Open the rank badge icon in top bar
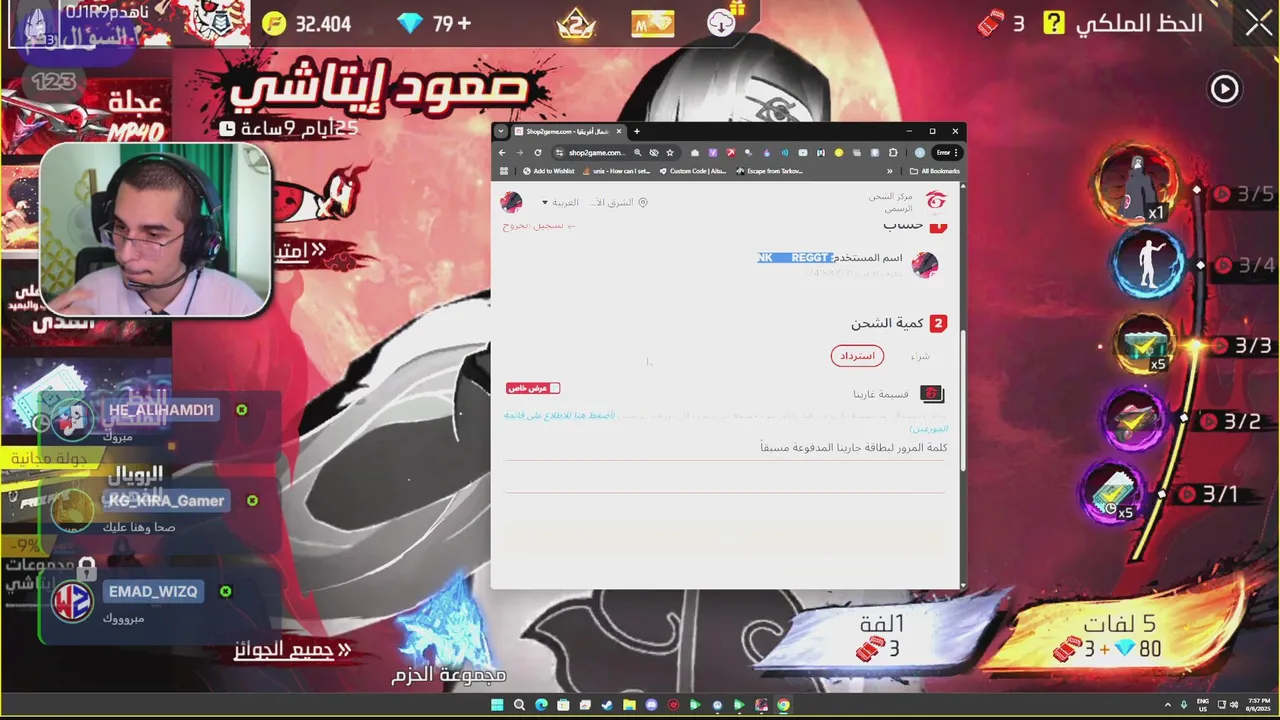This screenshot has height=720, width=1280. click(576, 23)
